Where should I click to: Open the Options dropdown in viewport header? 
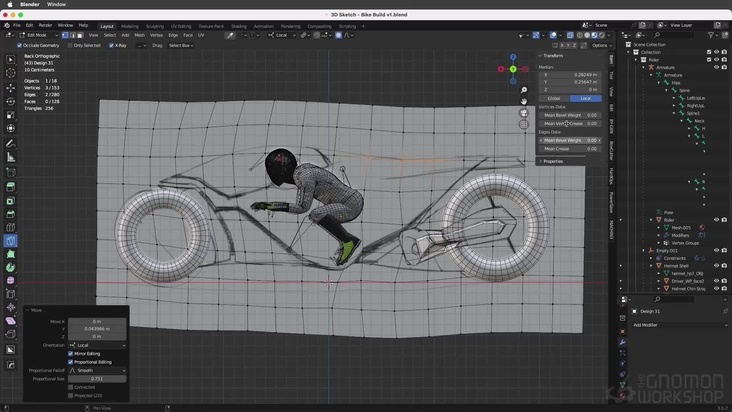[x=601, y=45]
